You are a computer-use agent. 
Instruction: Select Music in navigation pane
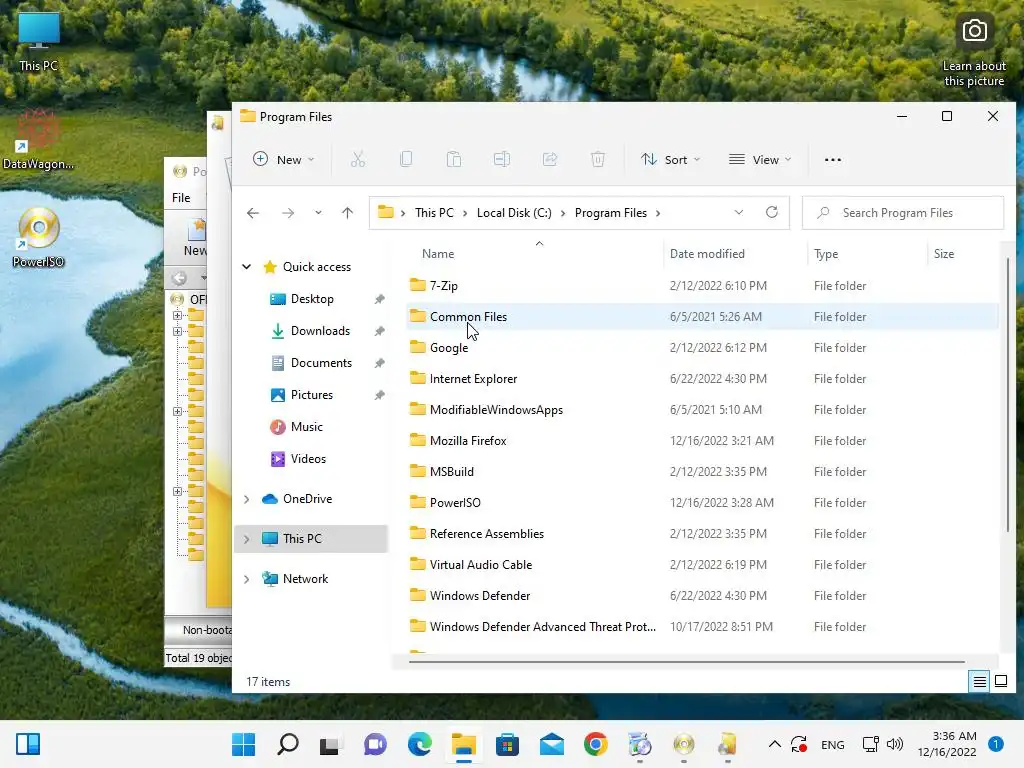coord(307,427)
